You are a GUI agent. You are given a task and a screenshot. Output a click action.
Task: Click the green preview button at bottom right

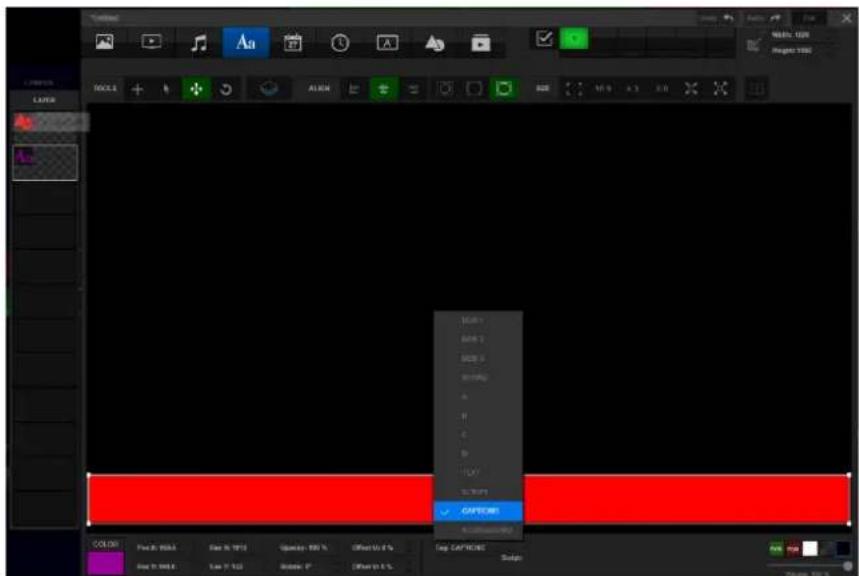click(776, 549)
